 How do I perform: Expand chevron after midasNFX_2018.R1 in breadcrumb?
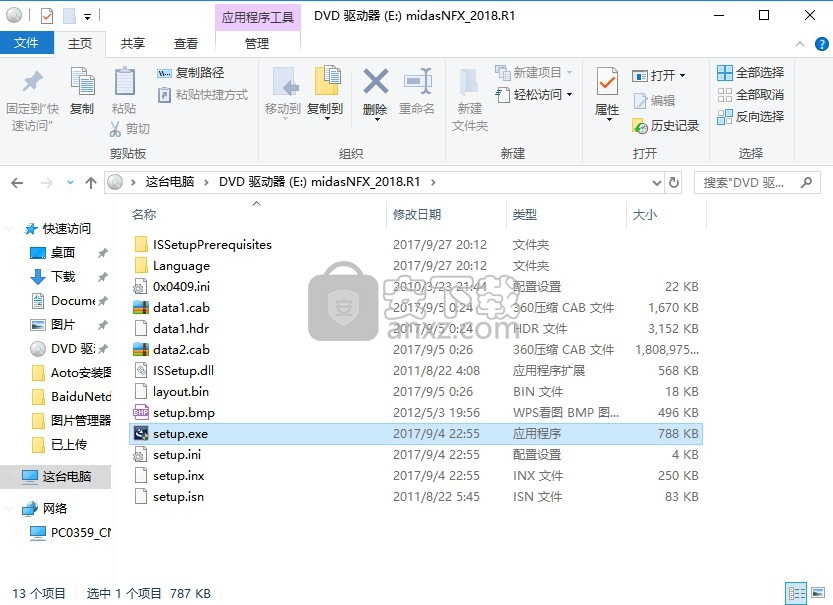click(433, 182)
